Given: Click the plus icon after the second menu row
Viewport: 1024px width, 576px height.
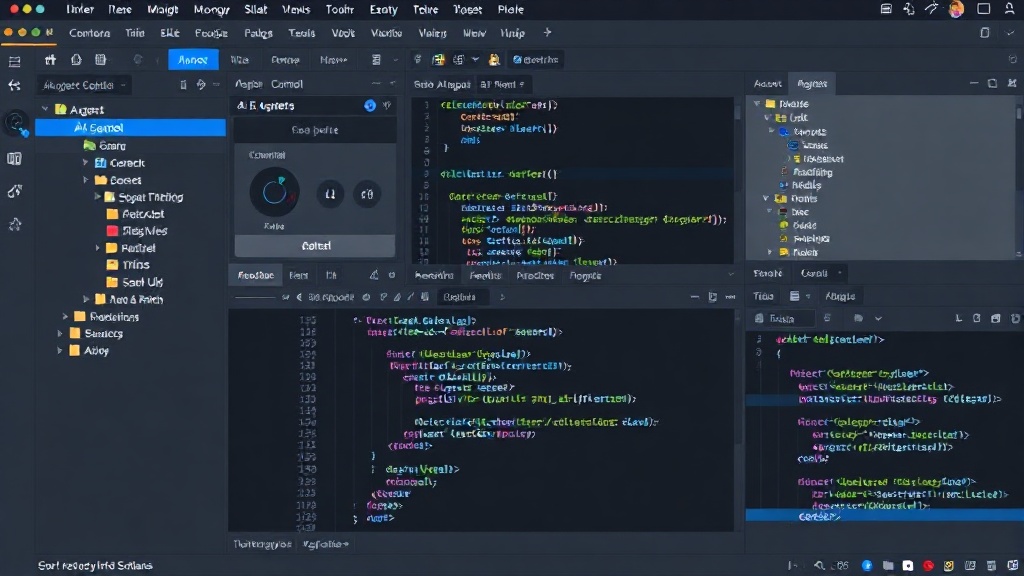Looking at the screenshot, I should [547, 33].
